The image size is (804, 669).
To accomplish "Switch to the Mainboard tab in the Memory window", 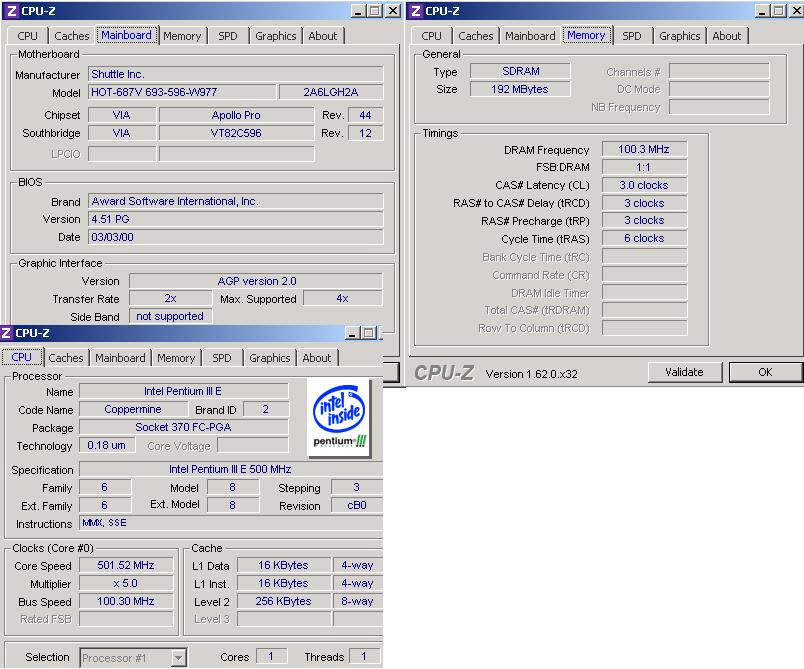I will (x=530, y=36).
